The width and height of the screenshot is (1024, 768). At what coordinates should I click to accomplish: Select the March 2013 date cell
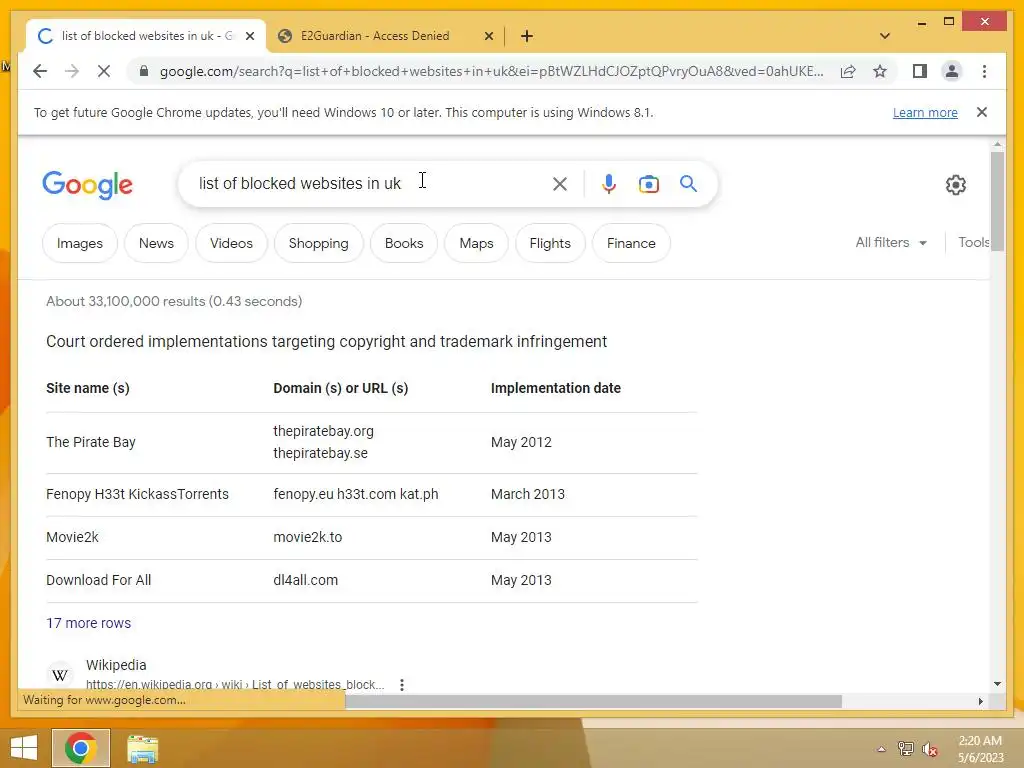pos(528,494)
